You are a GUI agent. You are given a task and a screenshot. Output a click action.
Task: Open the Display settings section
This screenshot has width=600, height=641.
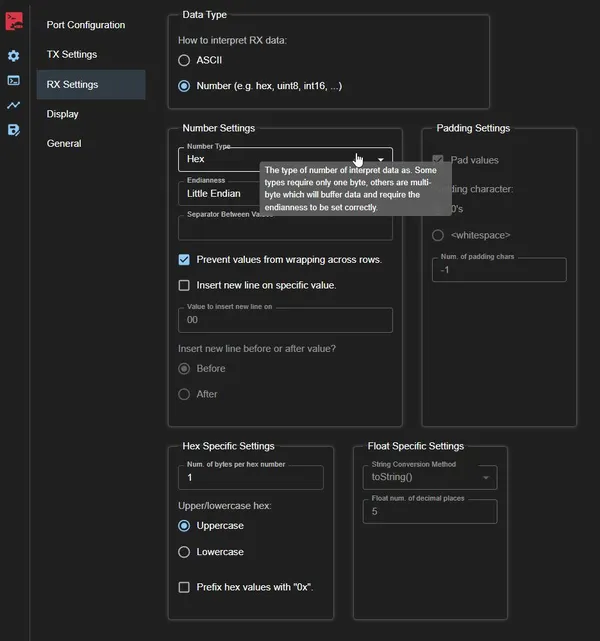tap(62, 114)
